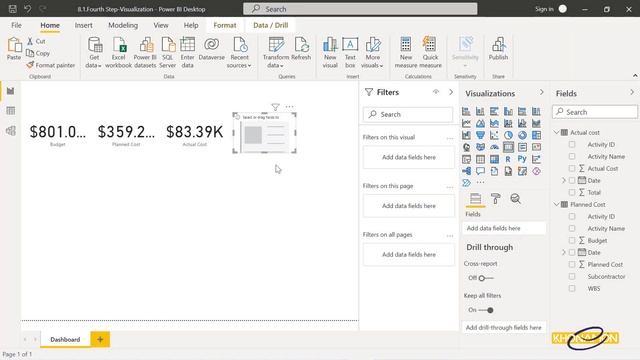Viewport: 640px width, 360px height.
Task: Switch to Model view in left sidebar
Action: [x=11, y=131]
